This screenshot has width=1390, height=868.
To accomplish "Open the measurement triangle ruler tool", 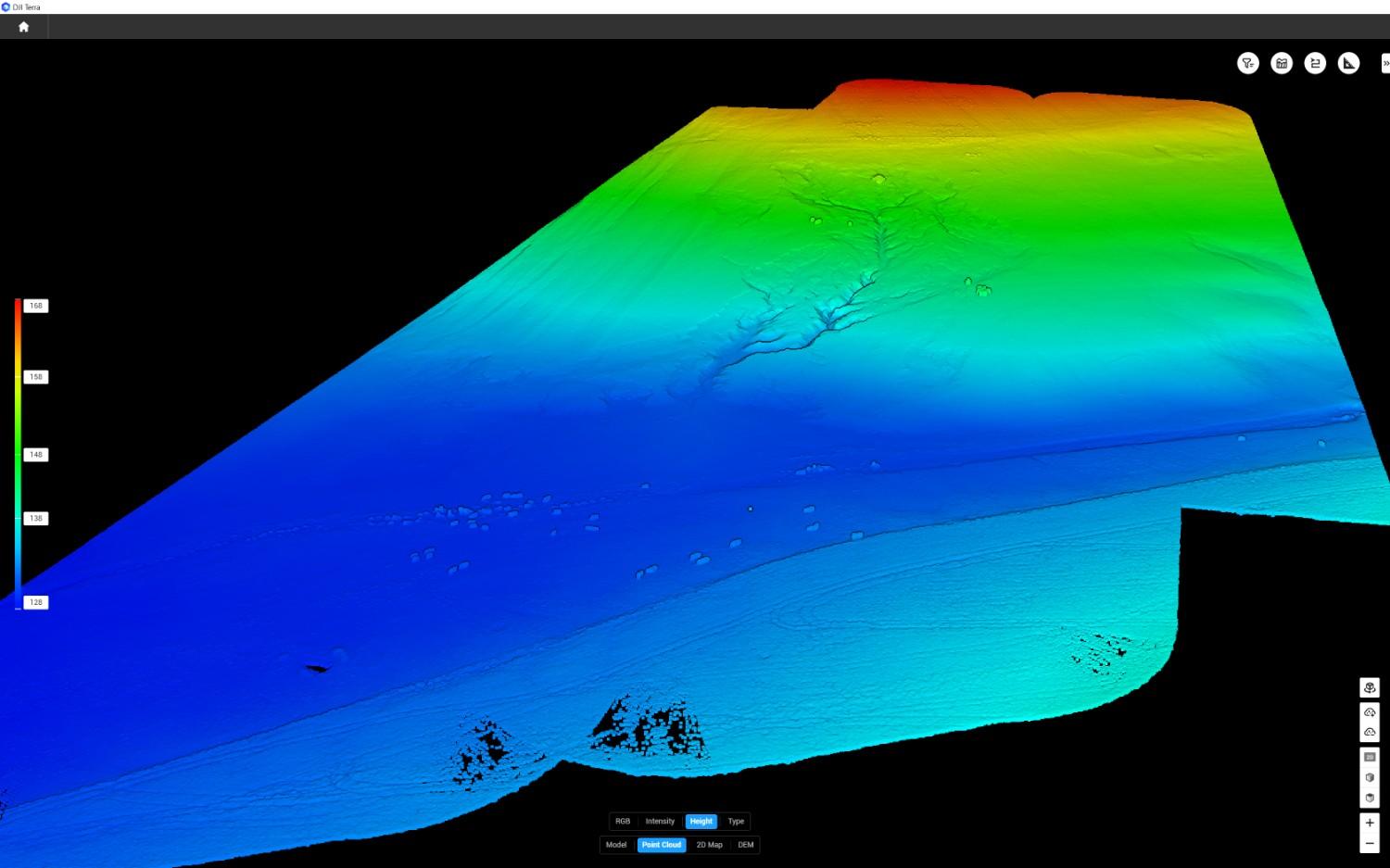I will [1349, 63].
